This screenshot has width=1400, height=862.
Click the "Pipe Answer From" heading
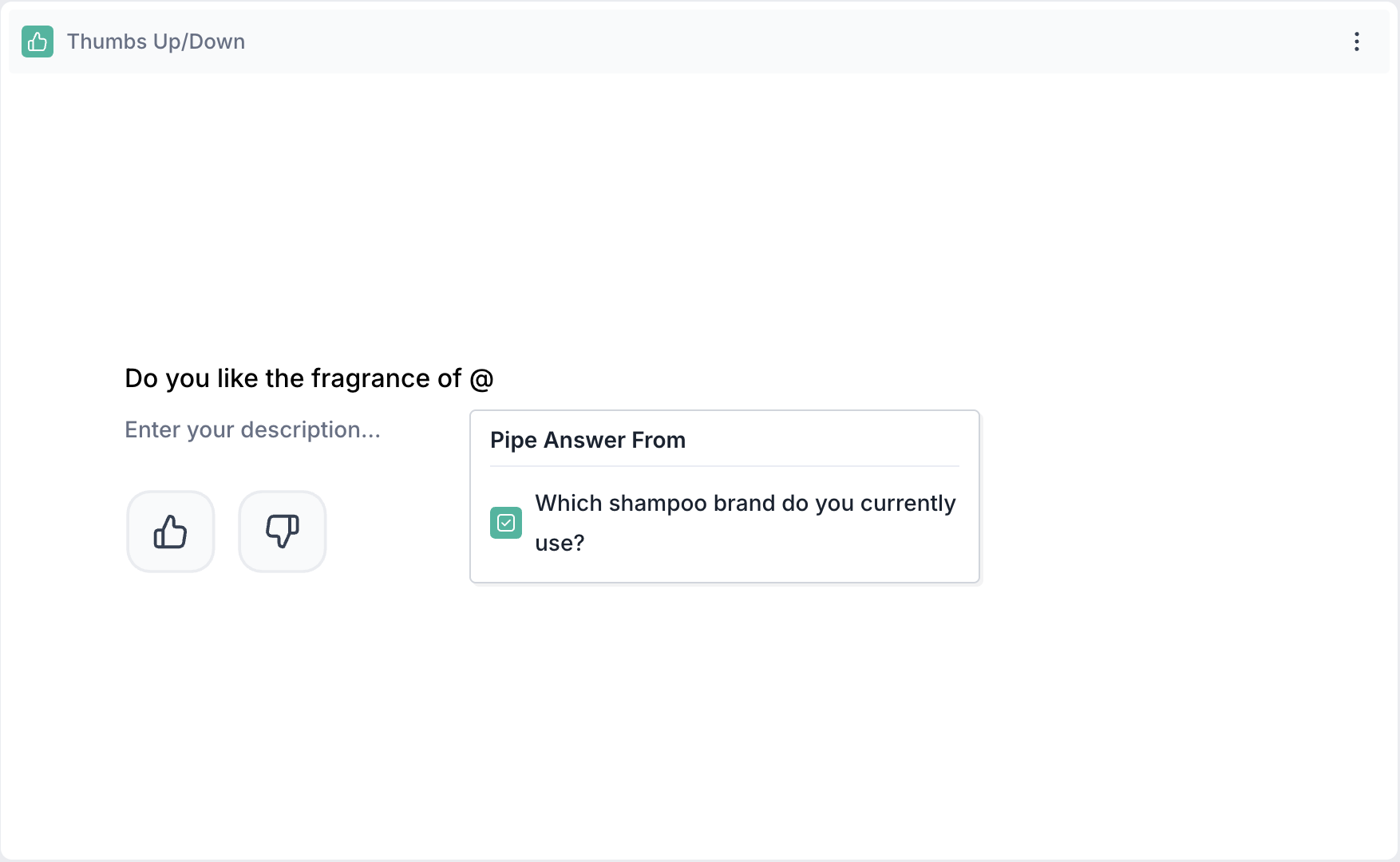[x=587, y=440]
